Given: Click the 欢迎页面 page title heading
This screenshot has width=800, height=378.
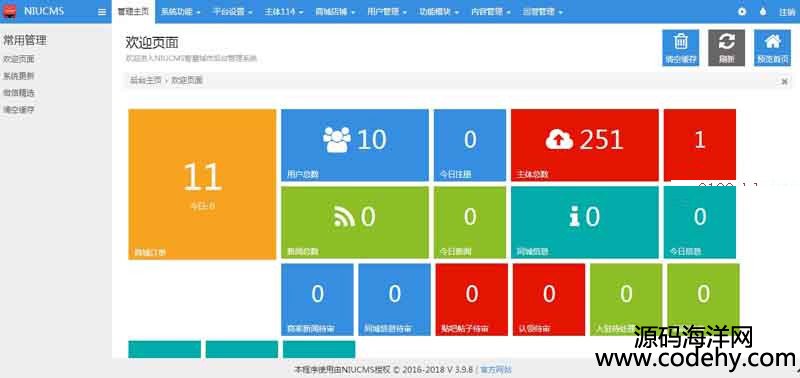Looking at the screenshot, I should [152, 42].
